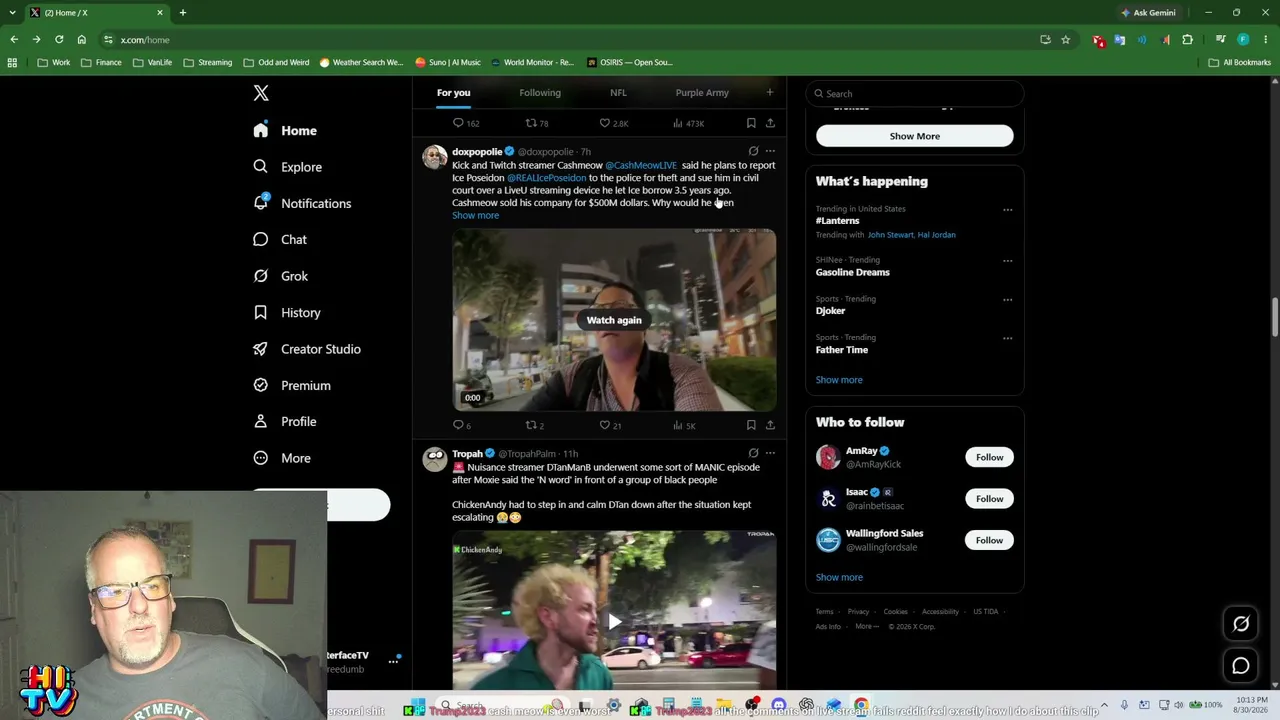Play the video in Tropah's post
Viewport: 1280px width, 720px height.
click(x=614, y=621)
